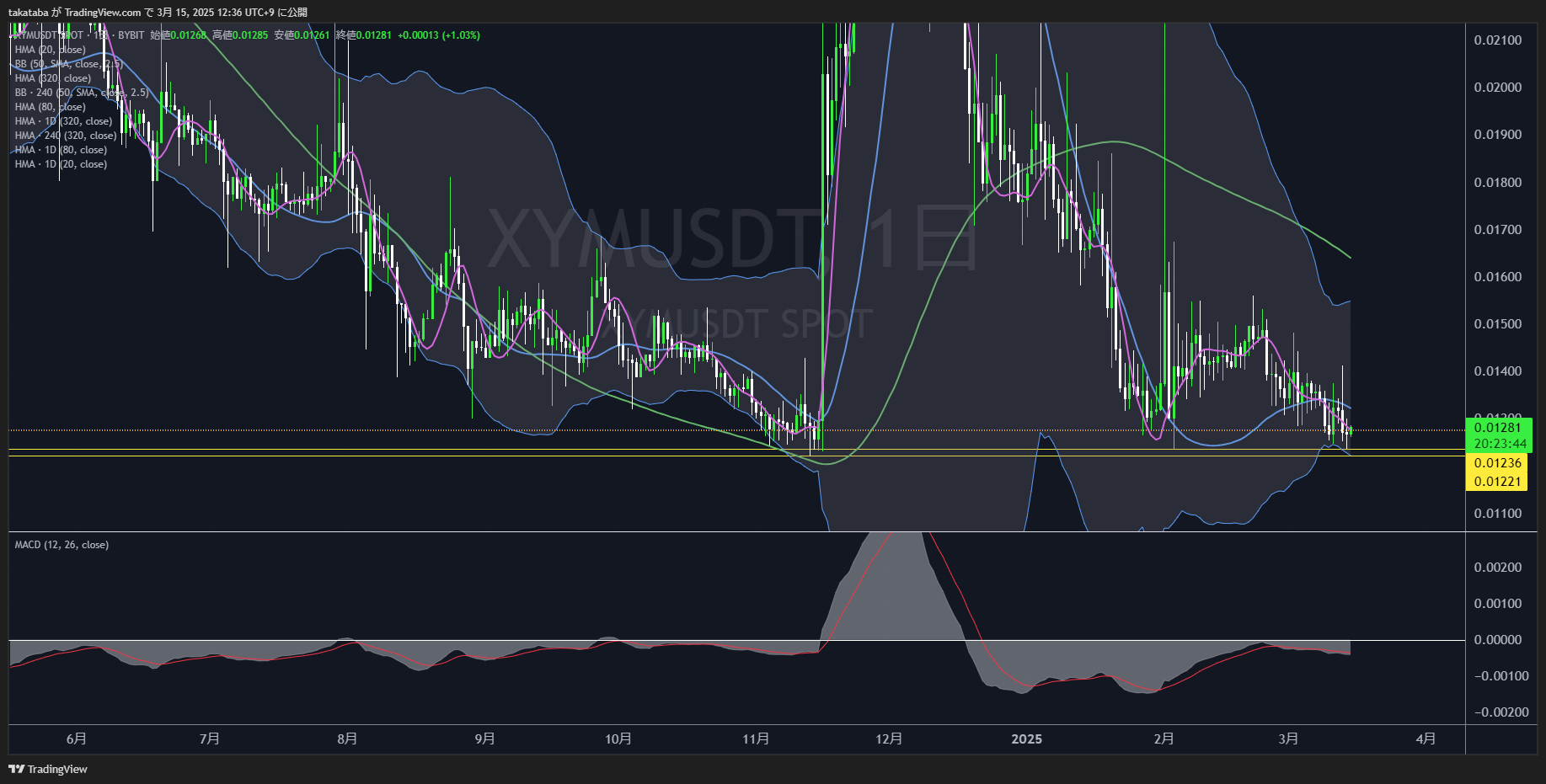Click the 9月 date on time axis
This screenshot has width=1546, height=784.
tap(484, 739)
